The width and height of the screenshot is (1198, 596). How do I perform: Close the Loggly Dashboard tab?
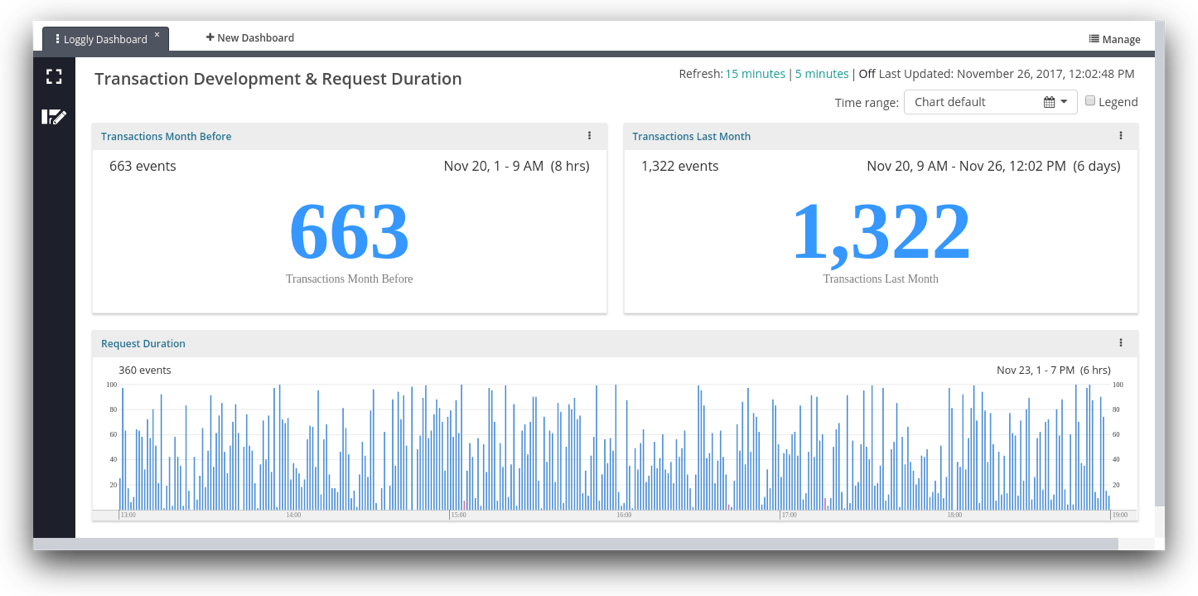pyautogui.click(x=157, y=35)
